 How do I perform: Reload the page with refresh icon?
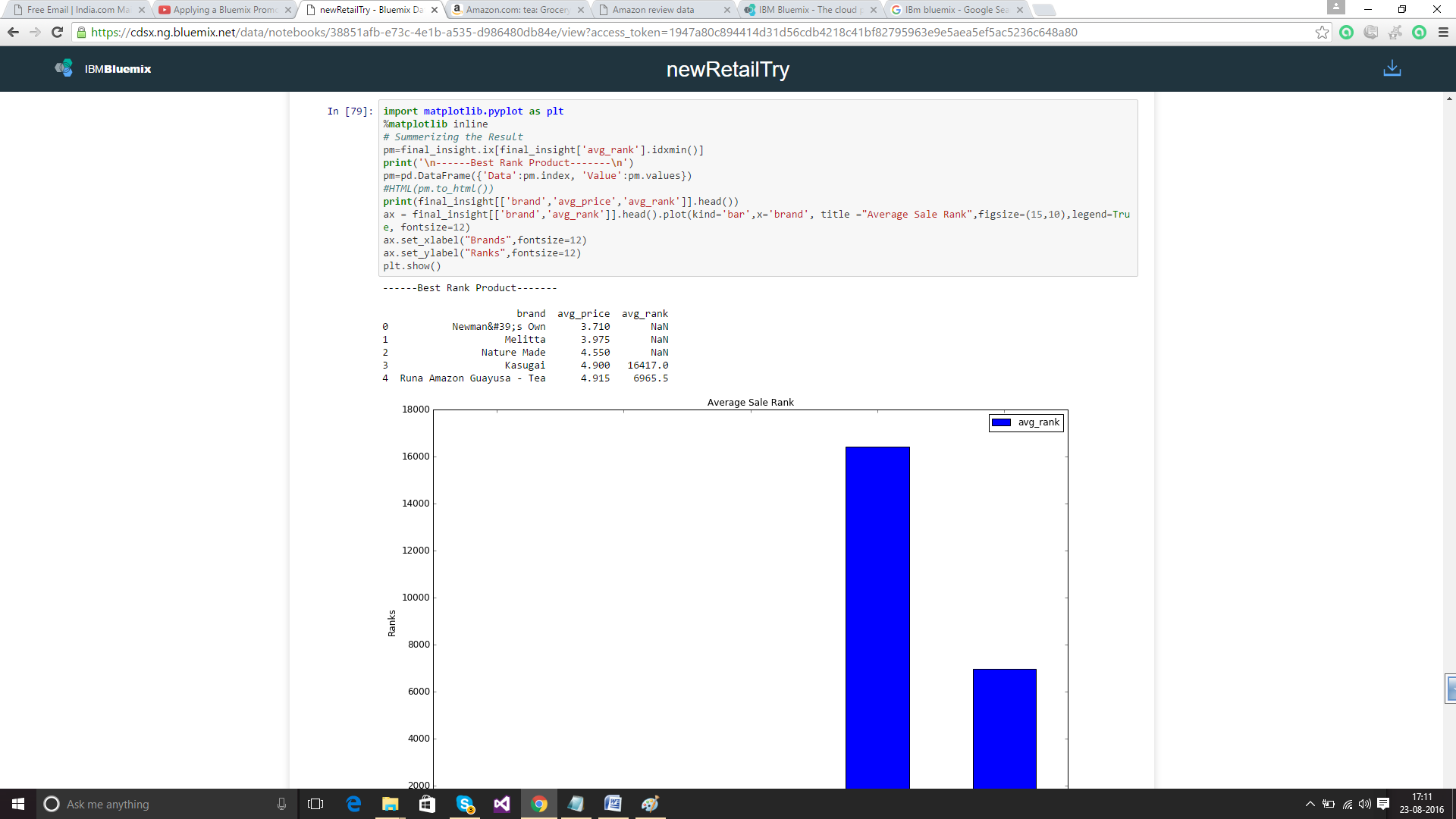57,32
